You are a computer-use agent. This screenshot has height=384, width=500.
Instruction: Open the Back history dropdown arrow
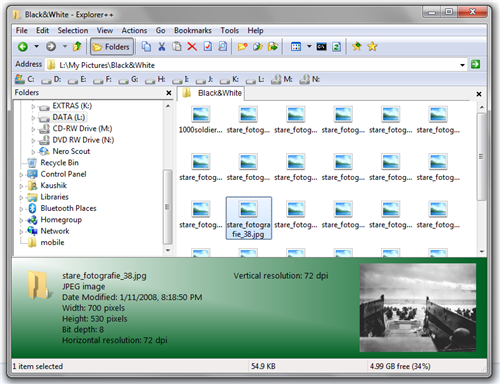pos(36,46)
